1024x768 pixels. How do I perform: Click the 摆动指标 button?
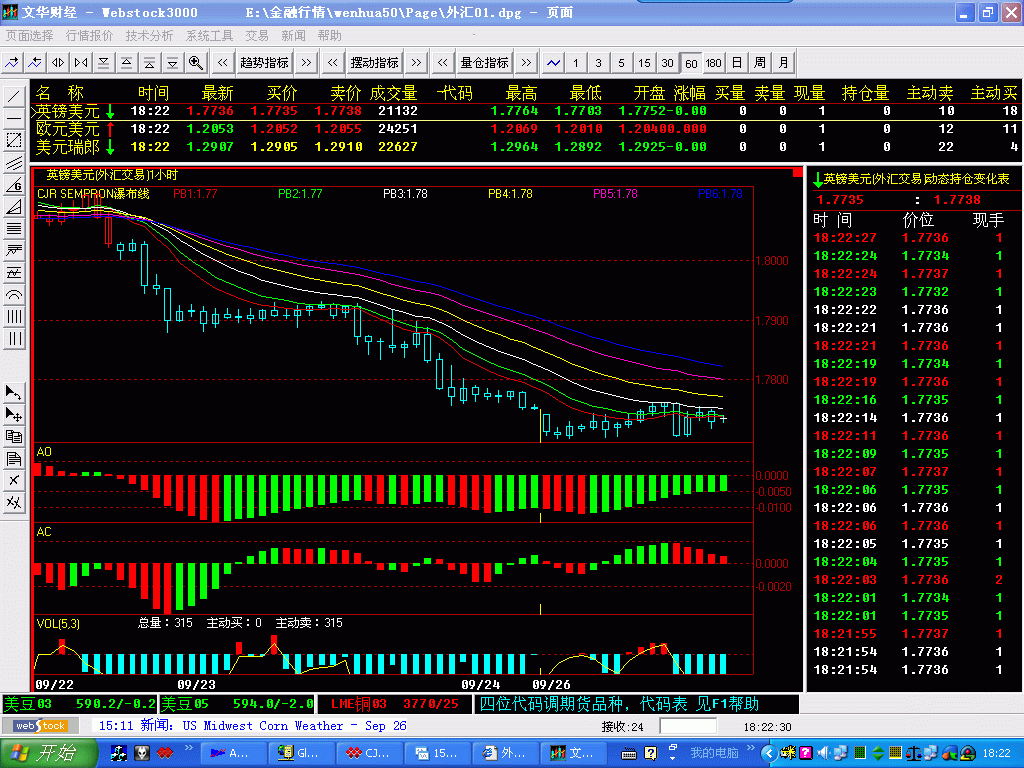(374, 63)
